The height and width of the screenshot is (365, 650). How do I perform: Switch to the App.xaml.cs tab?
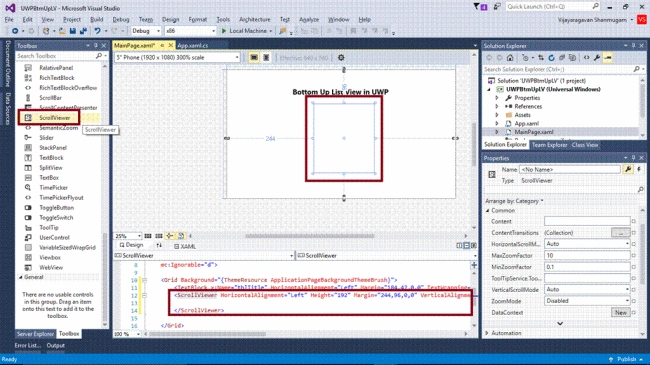point(192,45)
